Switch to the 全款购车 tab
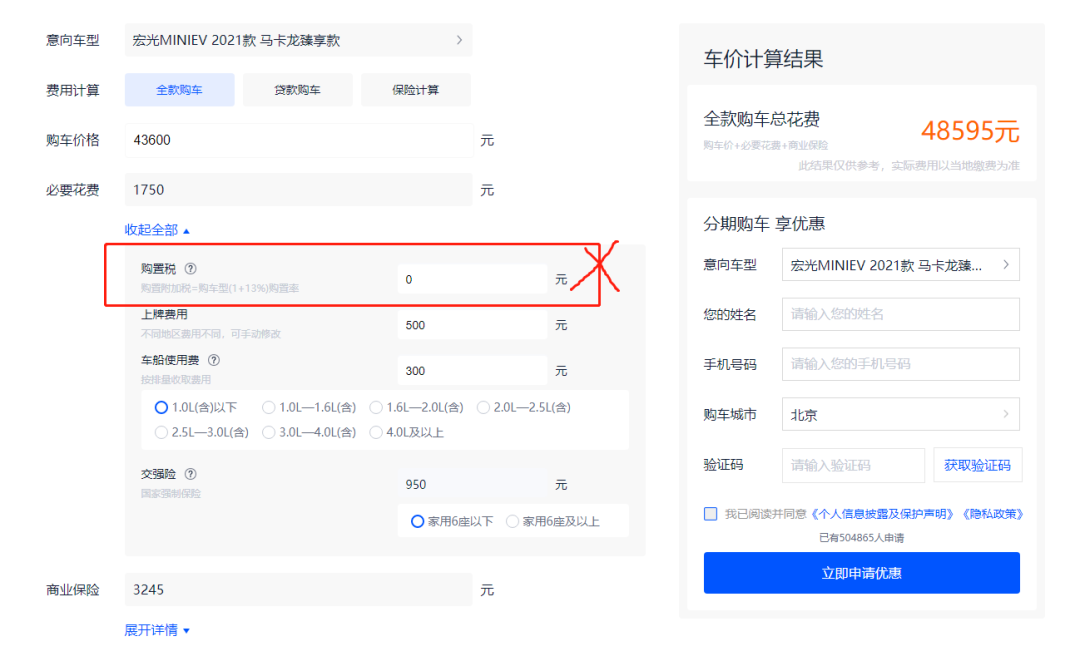The image size is (1080, 661). point(179,90)
